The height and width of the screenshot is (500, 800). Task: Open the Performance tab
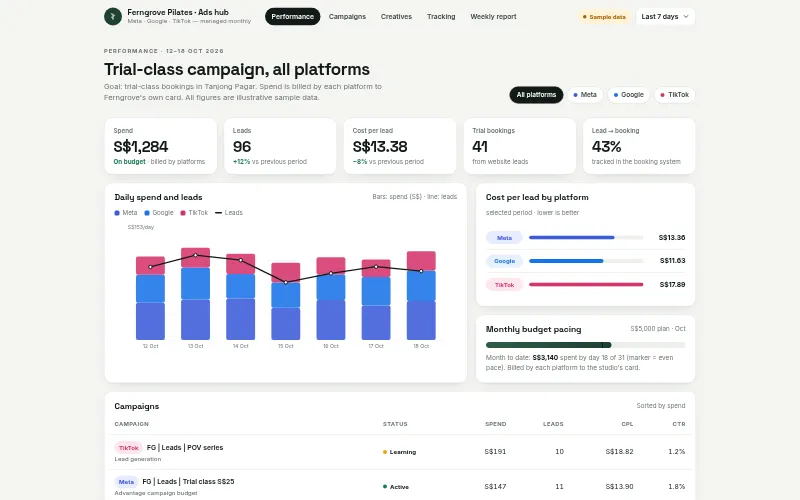pyautogui.click(x=292, y=16)
